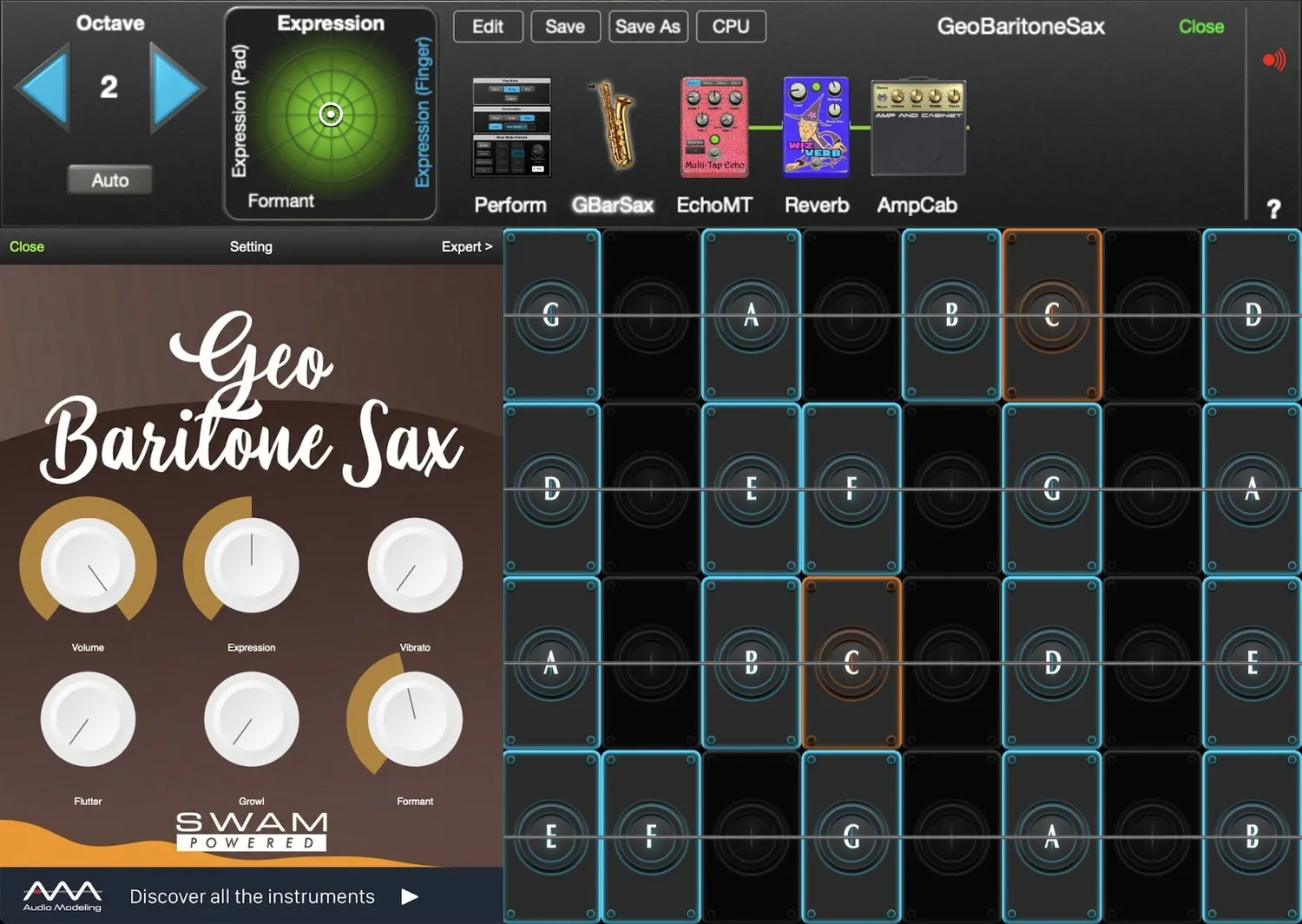
Task: Play the Discover all the instruments arrow
Action: click(410, 897)
